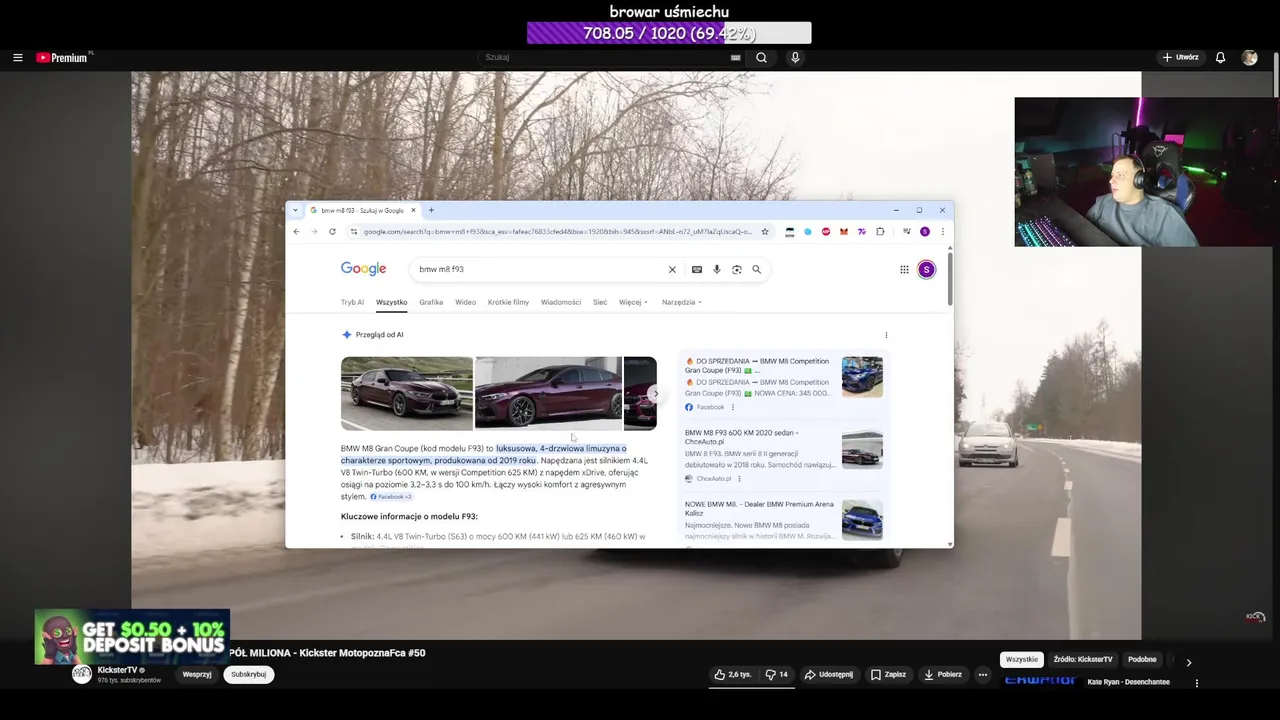This screenshot has height=720, width=1280.
Task: Start YouTube voice search with microphone
Action: pyautogui.click(x=795, y=58)
